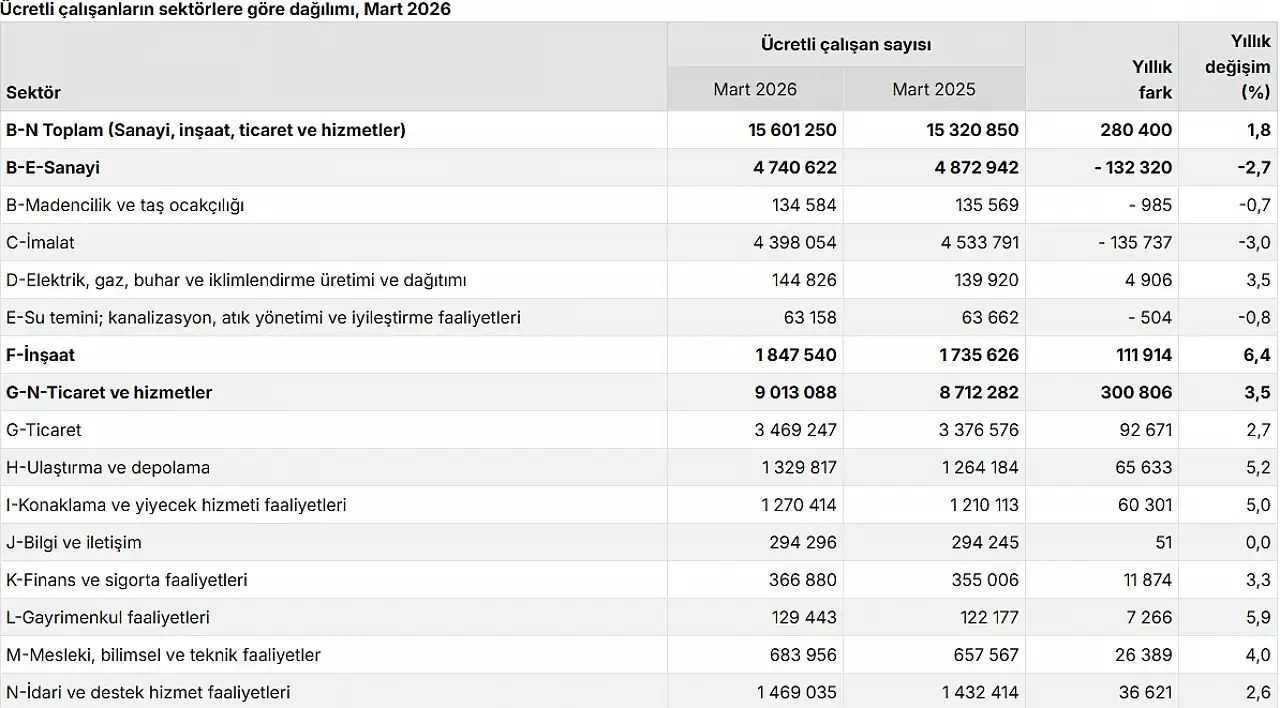1280x708 pixels.
Task: Click the E-Su temini row label
Action: point(263,318)
